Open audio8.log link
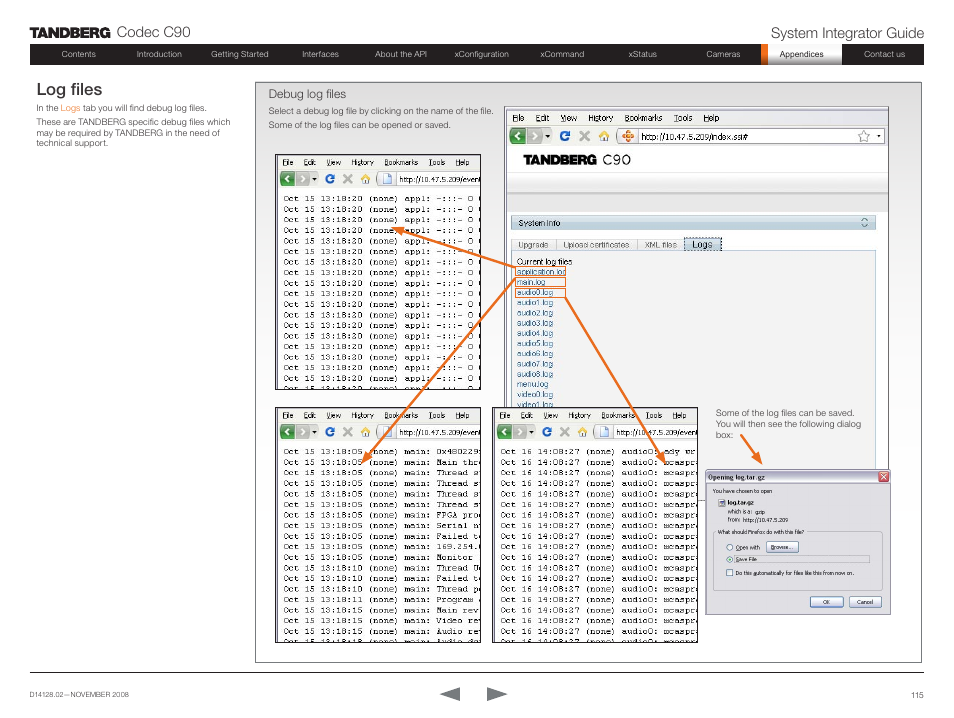The height and width of the screenshot is (718, 954). point(535,374)
